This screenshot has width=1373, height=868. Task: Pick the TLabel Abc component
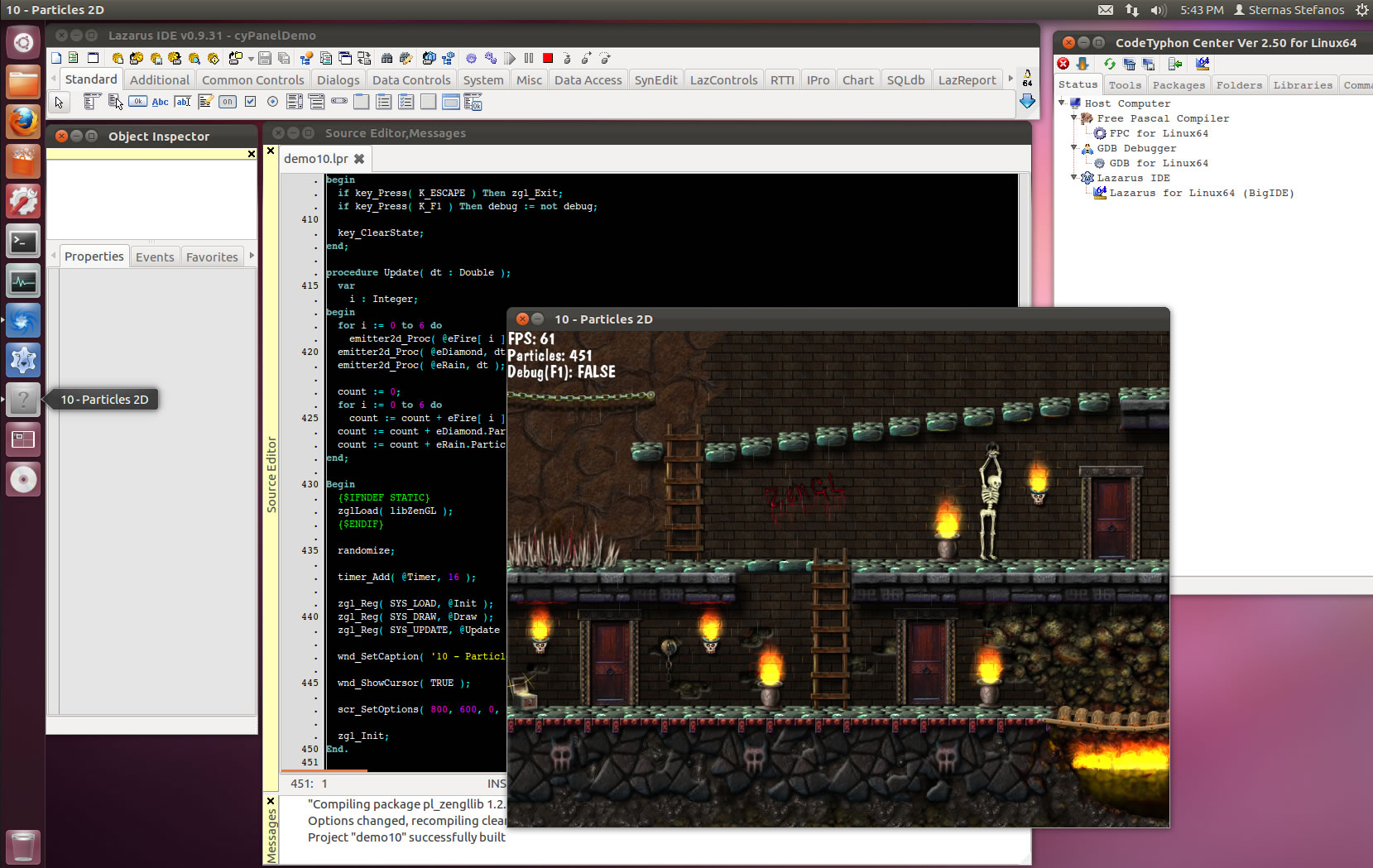tap(160, 102)
